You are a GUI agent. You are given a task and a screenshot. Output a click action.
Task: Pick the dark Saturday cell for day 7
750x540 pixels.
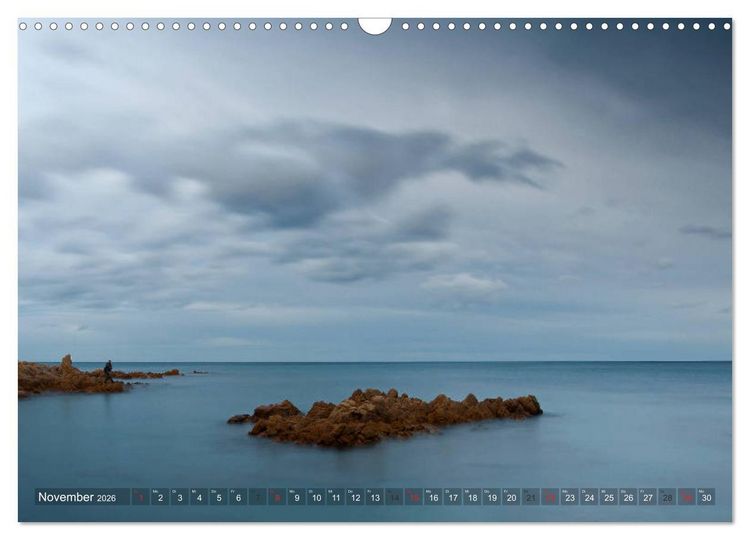[x=258, y=496]
